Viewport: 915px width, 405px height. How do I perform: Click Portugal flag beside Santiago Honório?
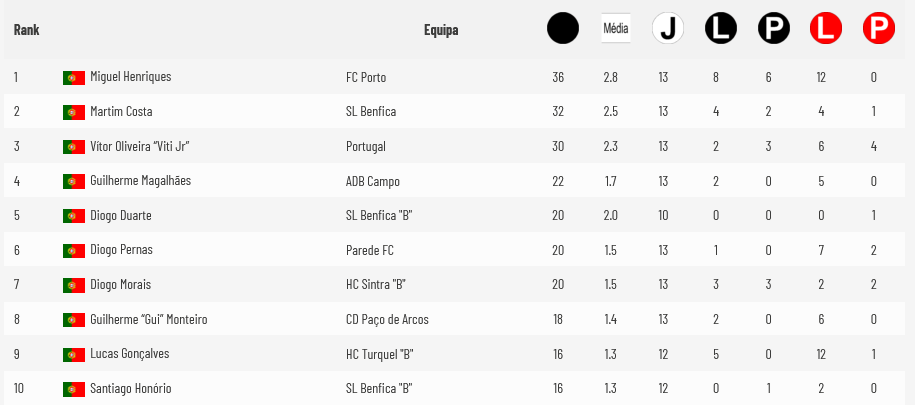tap(74, 389)
